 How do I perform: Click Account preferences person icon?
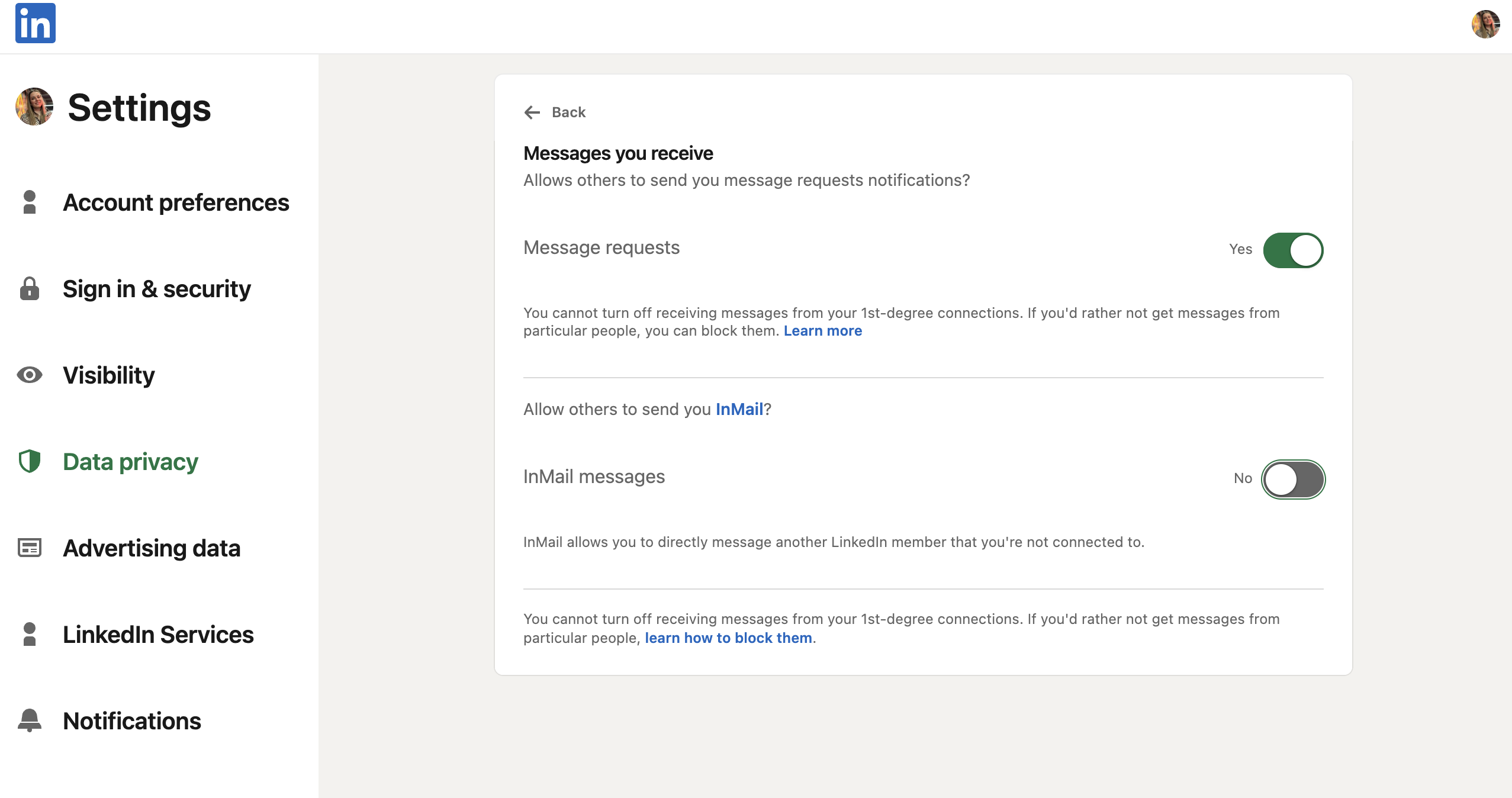click(30, 202)
